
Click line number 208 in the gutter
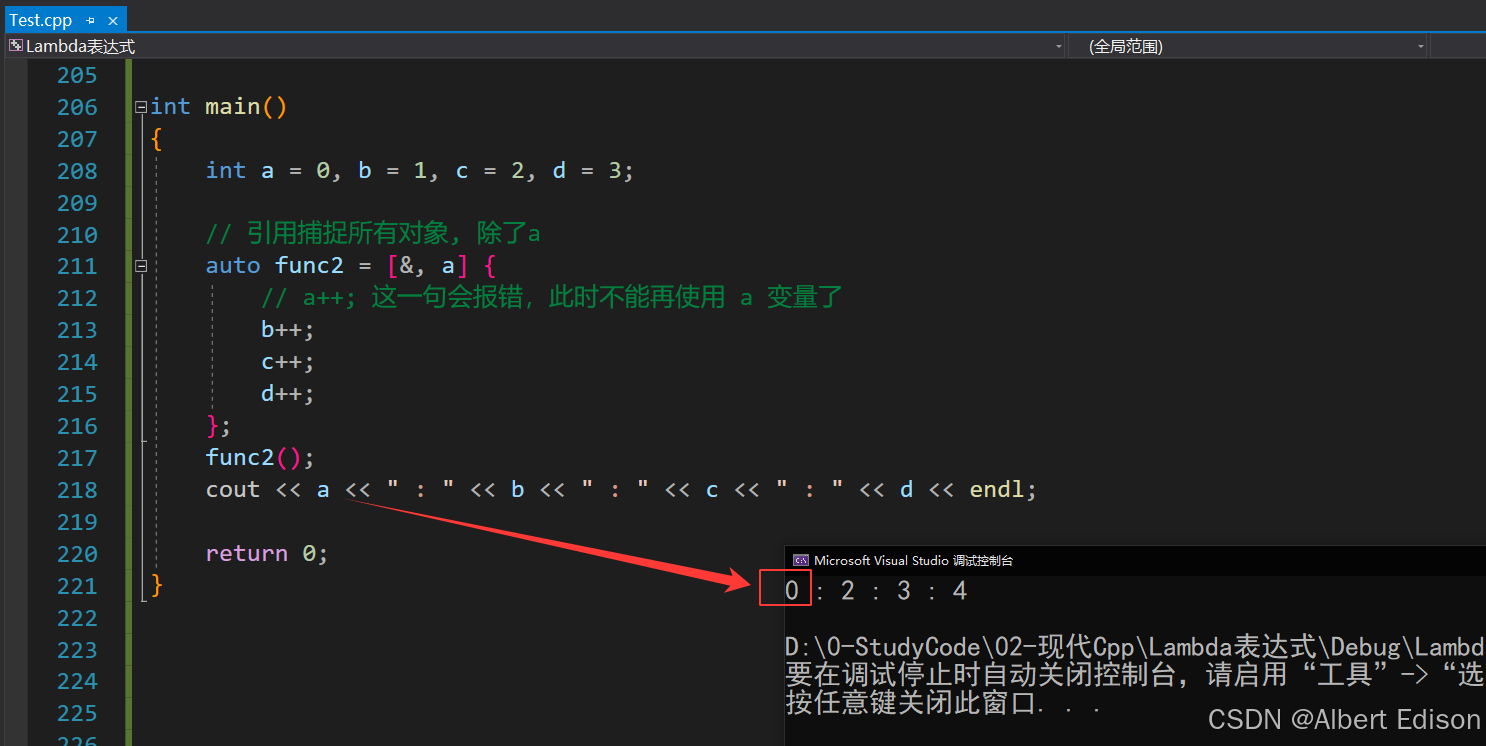[x=77, y=171]
